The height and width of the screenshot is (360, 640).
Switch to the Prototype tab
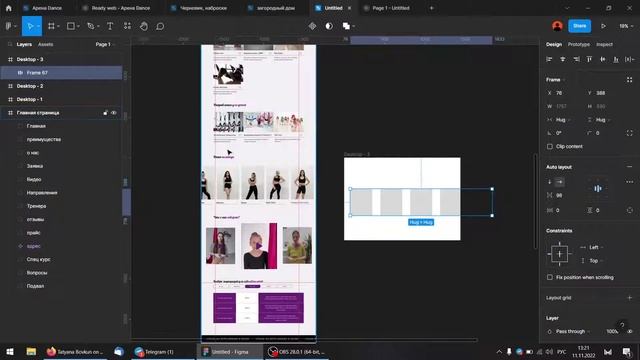click(578, 44)
